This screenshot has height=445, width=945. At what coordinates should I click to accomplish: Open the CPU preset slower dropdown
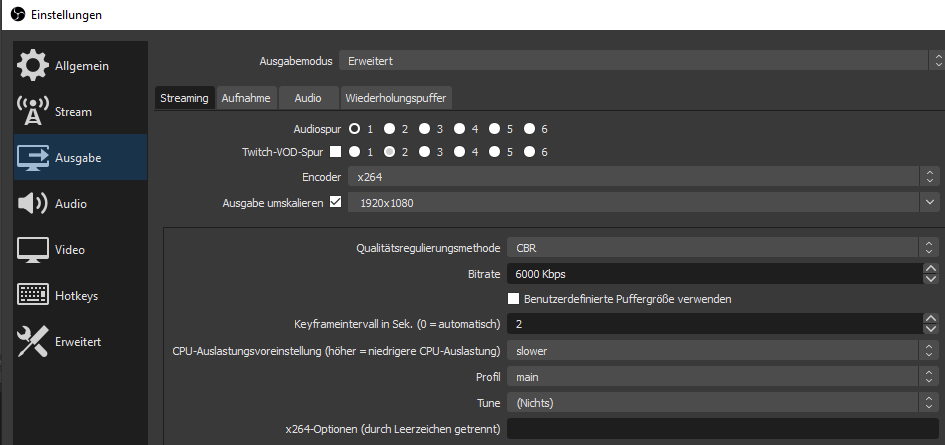click(x=723, y=350)
